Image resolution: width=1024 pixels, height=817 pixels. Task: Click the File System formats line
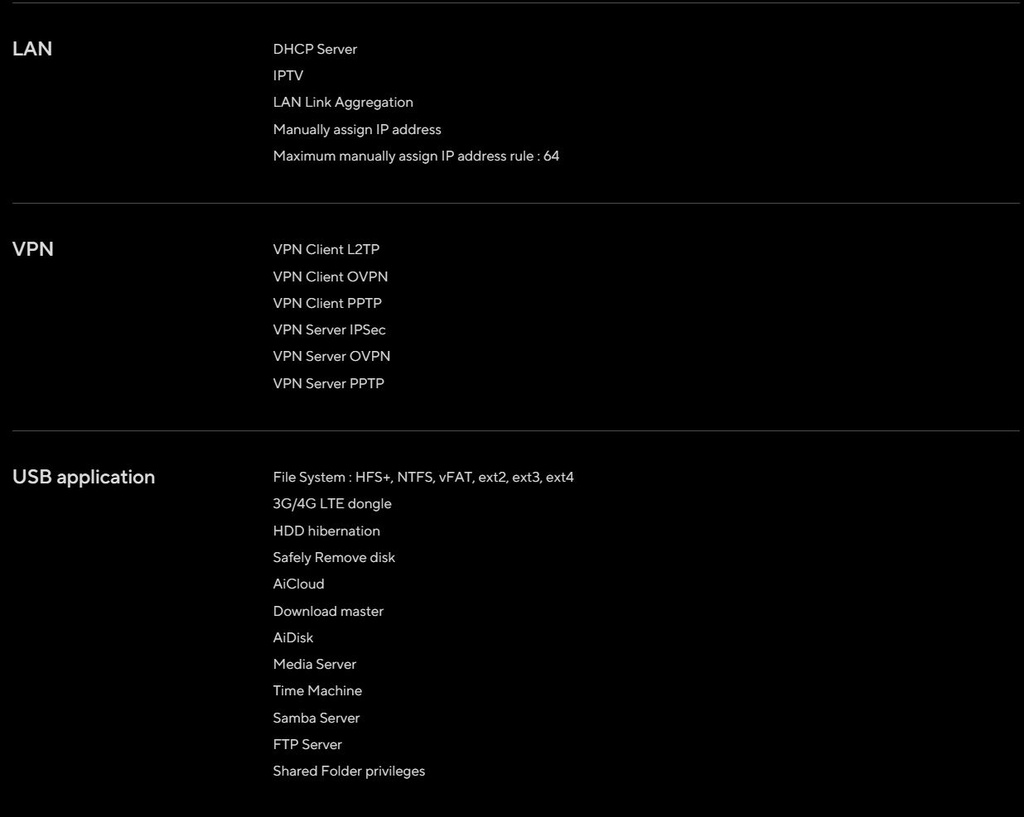click(423, 477)
